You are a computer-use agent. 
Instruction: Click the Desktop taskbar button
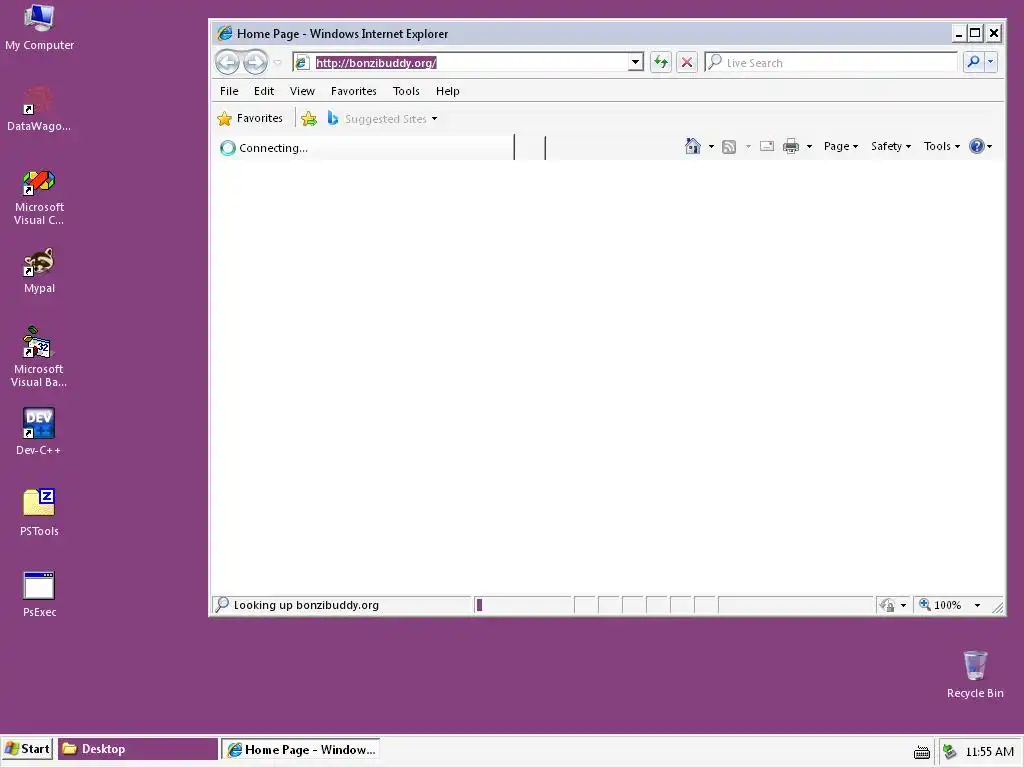138,749
